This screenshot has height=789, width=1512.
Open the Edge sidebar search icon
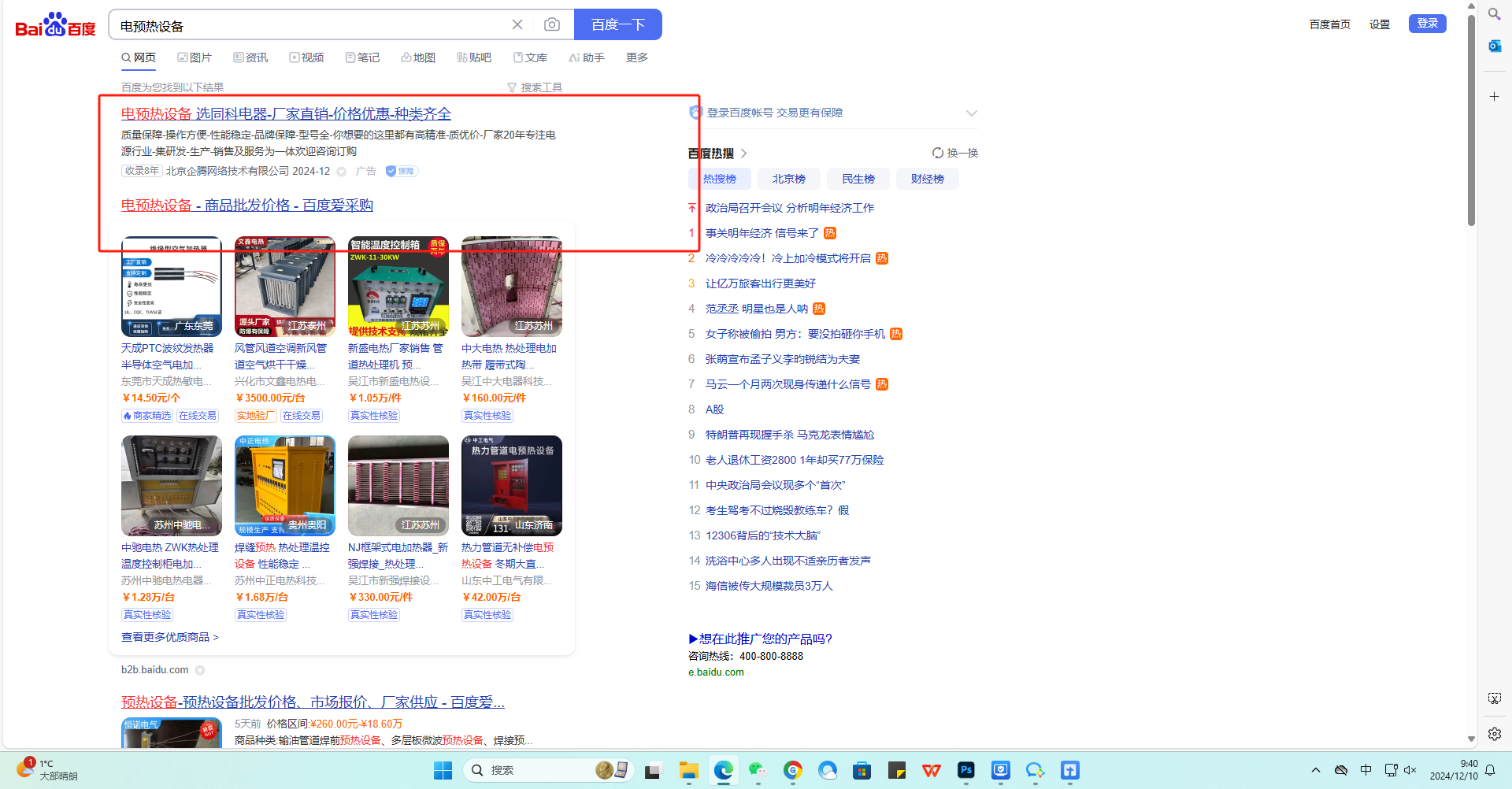[x=1494, y=13]
